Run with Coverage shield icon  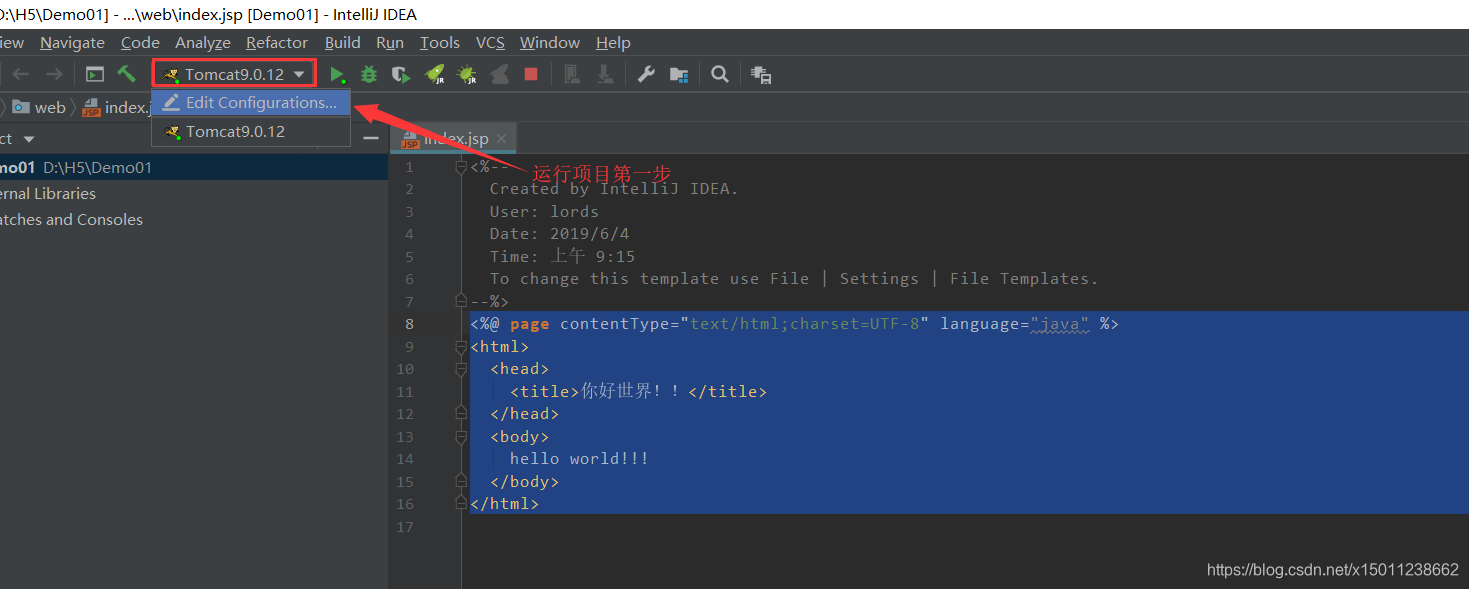click(x=400, y=74)
